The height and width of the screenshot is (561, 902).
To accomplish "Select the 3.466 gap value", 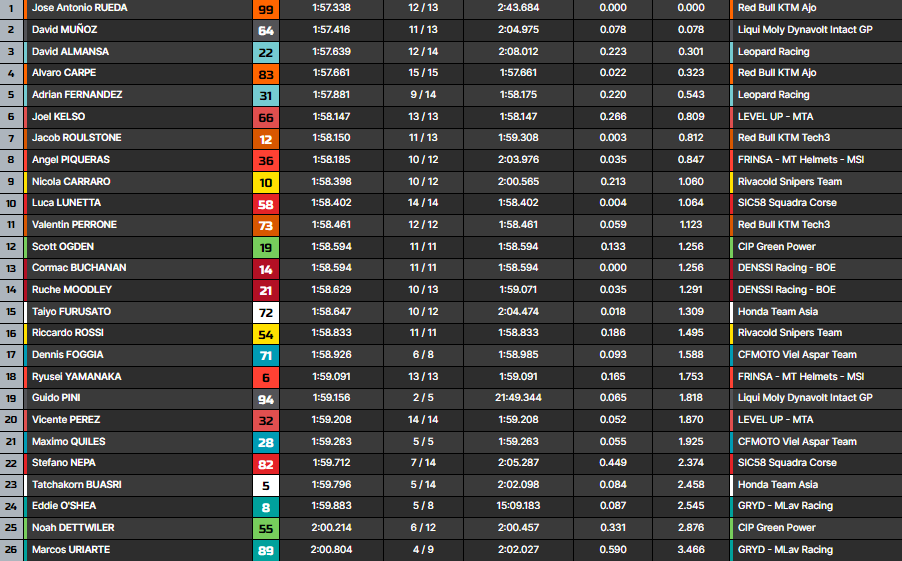I will coord(690,549).
